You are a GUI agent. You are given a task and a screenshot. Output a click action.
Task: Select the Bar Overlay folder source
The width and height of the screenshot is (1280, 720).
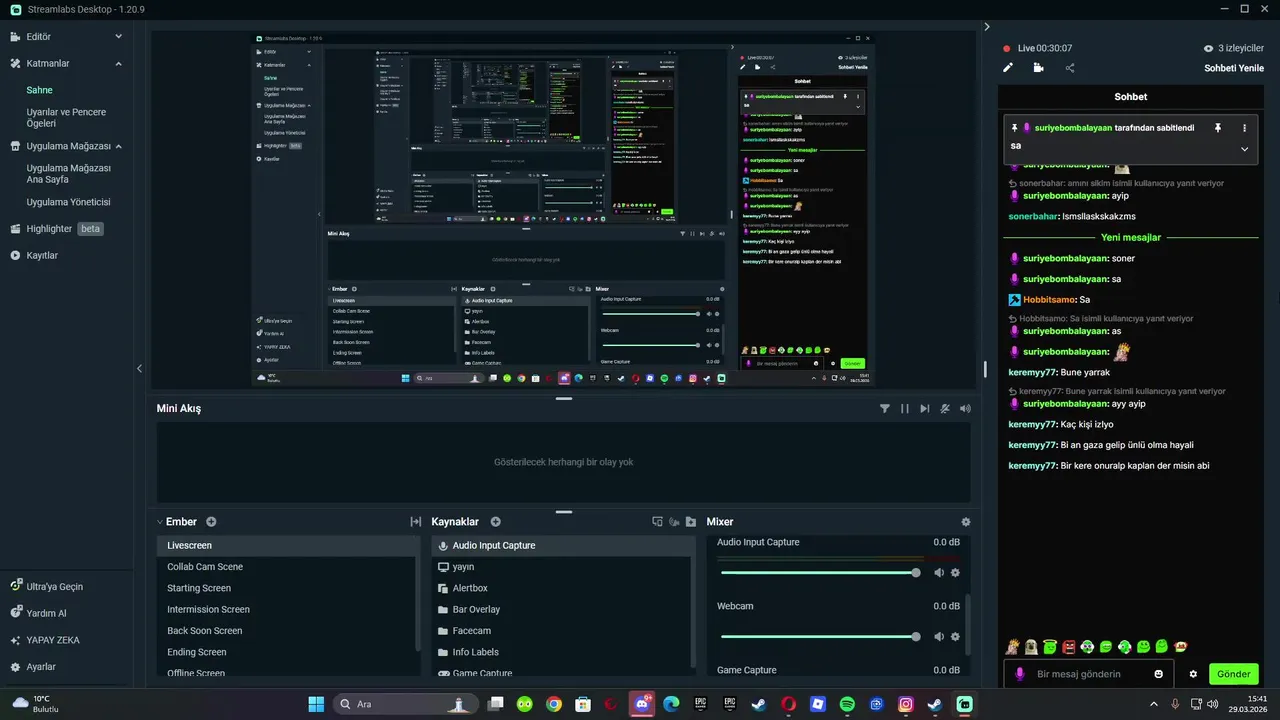point(563,609)
